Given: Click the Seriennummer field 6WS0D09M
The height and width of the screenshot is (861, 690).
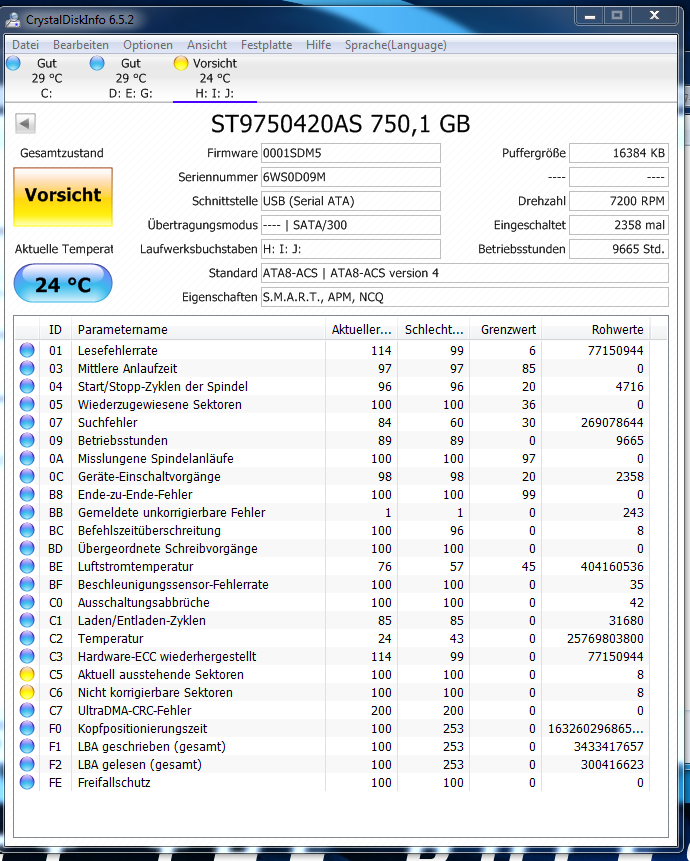Looking at the screenshot, I should coord(350,177).
